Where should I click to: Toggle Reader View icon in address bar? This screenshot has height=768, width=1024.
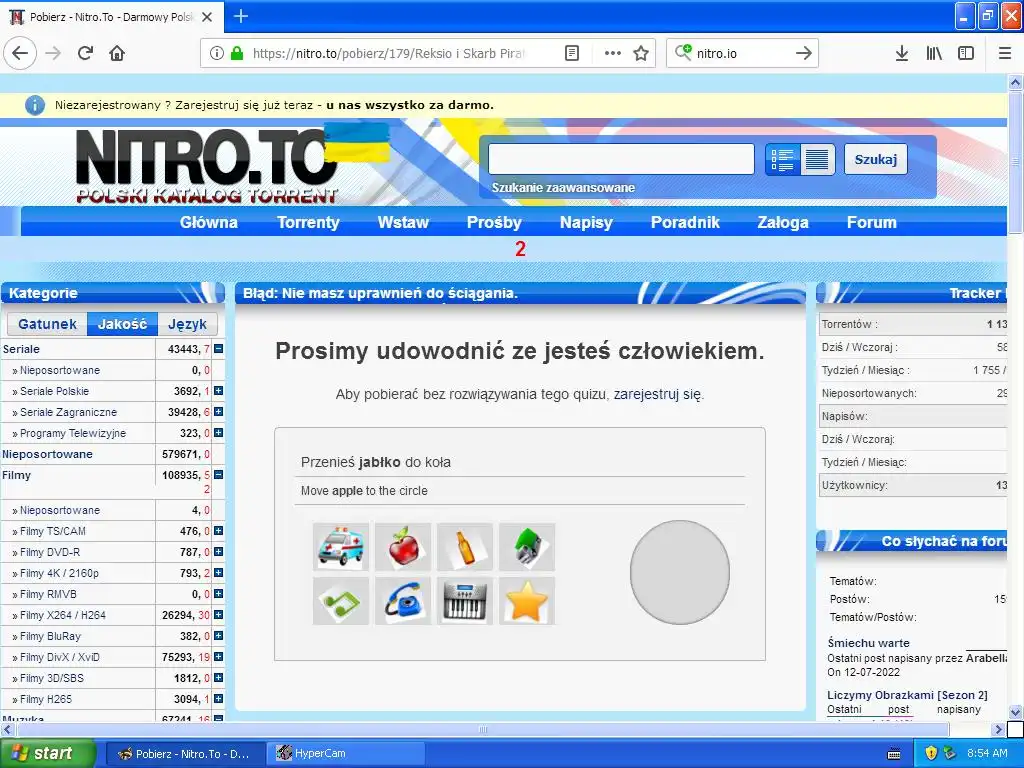[571, 53]
